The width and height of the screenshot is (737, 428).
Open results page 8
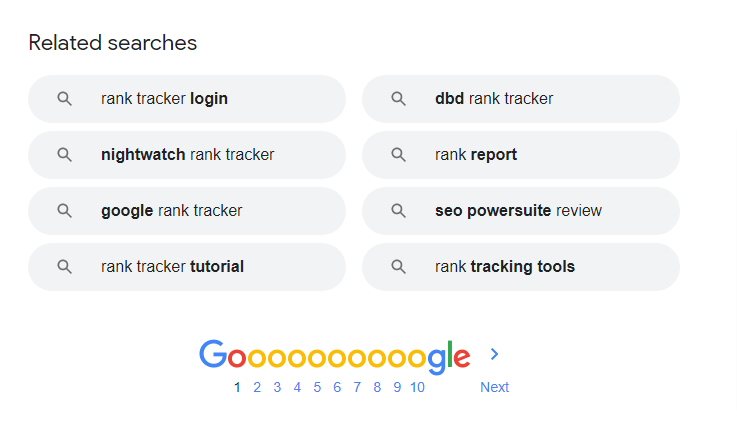pyautogui.click(x=377, y=388)
